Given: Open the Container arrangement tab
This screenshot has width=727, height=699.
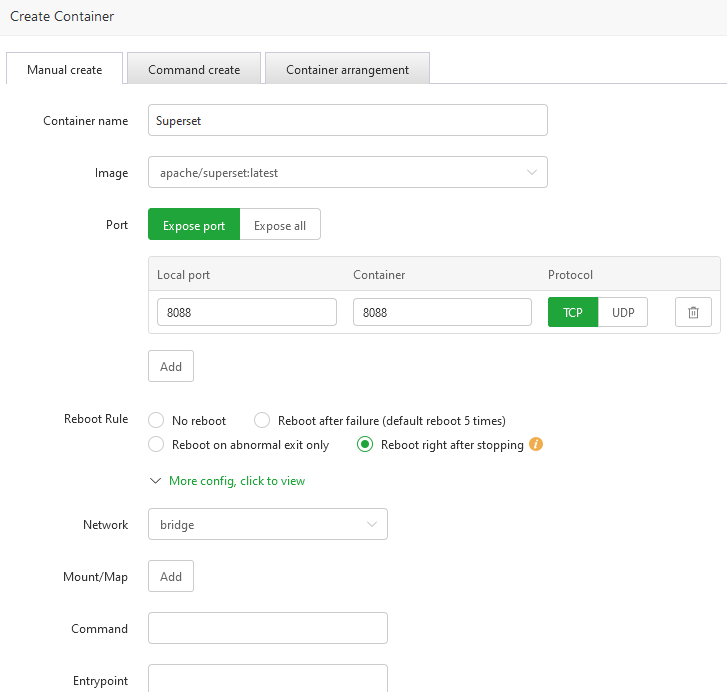Looking at the screenshot, I should tap(347, 69).
